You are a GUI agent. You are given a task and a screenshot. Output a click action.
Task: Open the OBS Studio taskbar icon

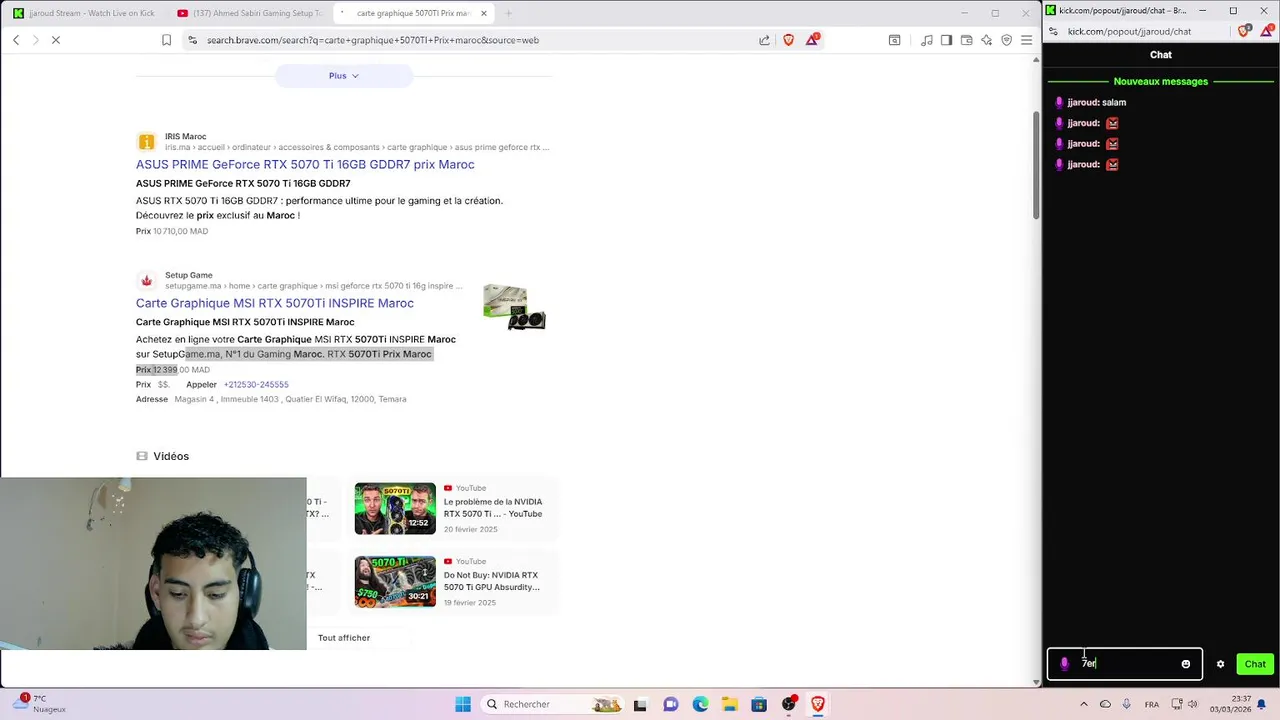tap(789, 704)
